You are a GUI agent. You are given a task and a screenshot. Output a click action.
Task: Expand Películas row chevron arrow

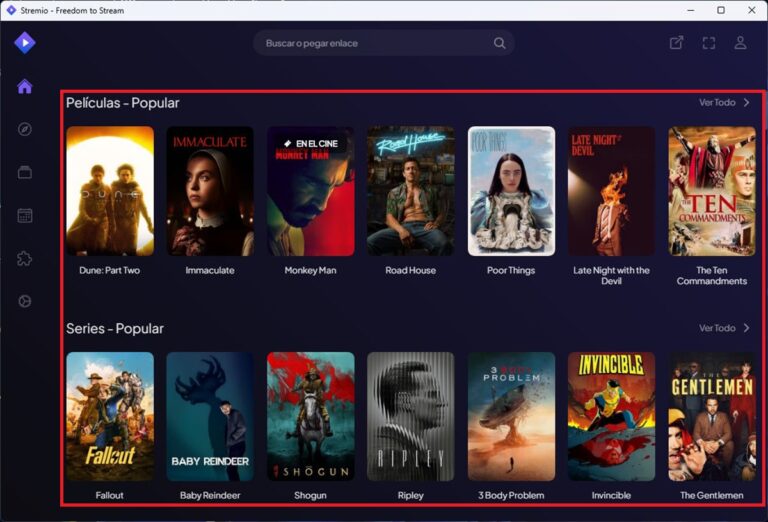[x=746, y=102]
